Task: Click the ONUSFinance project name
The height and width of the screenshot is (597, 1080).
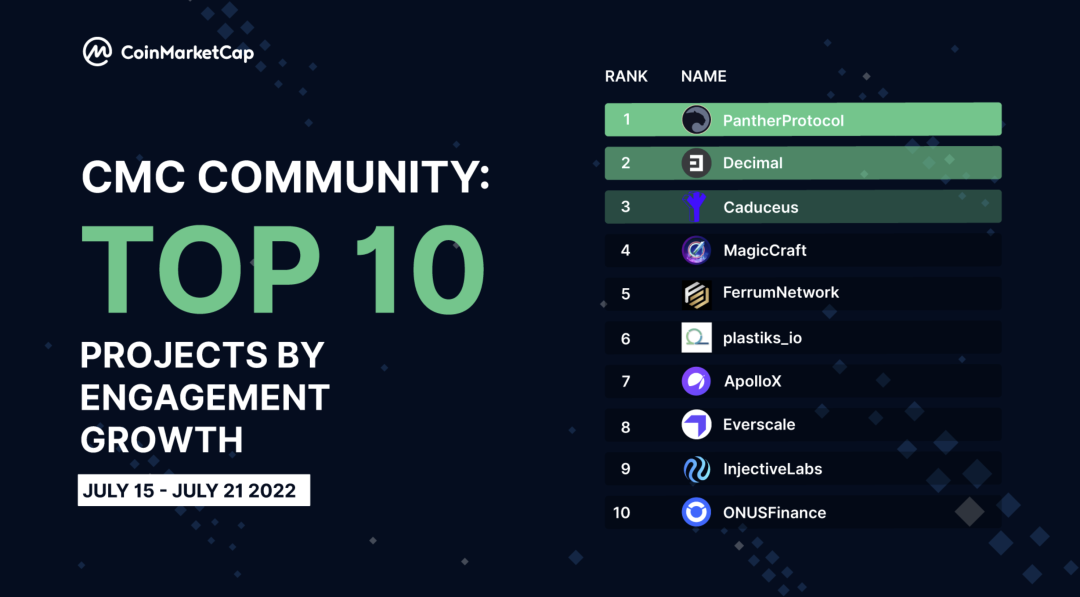Action: tap(774, 513)
